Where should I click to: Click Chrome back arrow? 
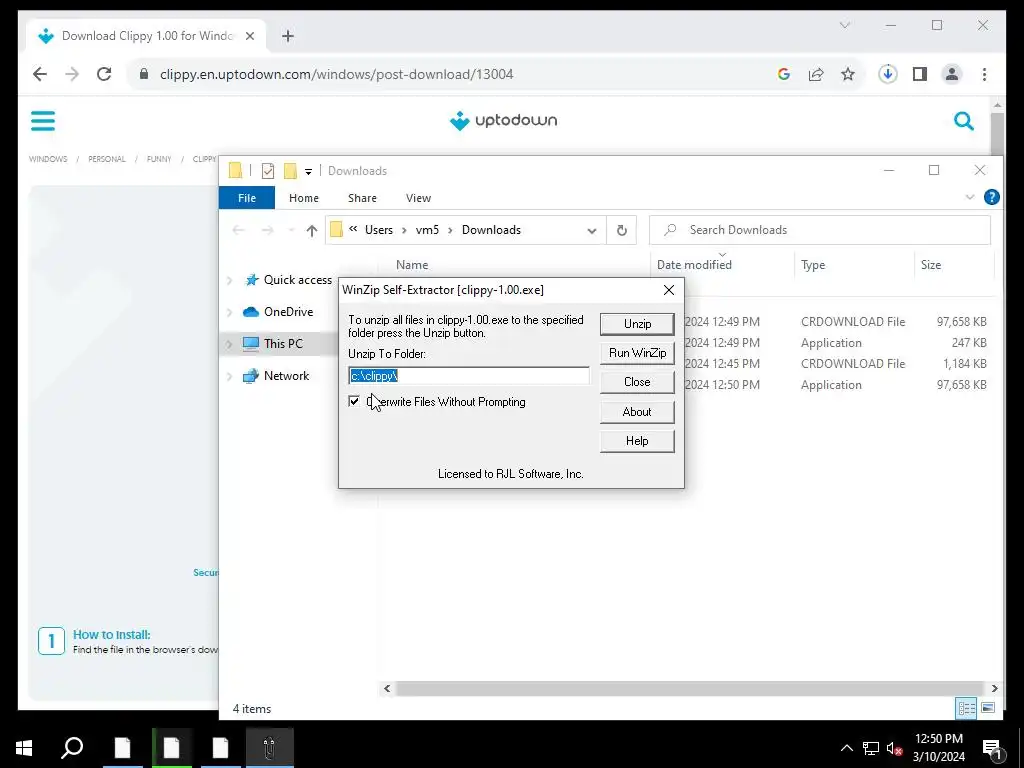point(40,74)
